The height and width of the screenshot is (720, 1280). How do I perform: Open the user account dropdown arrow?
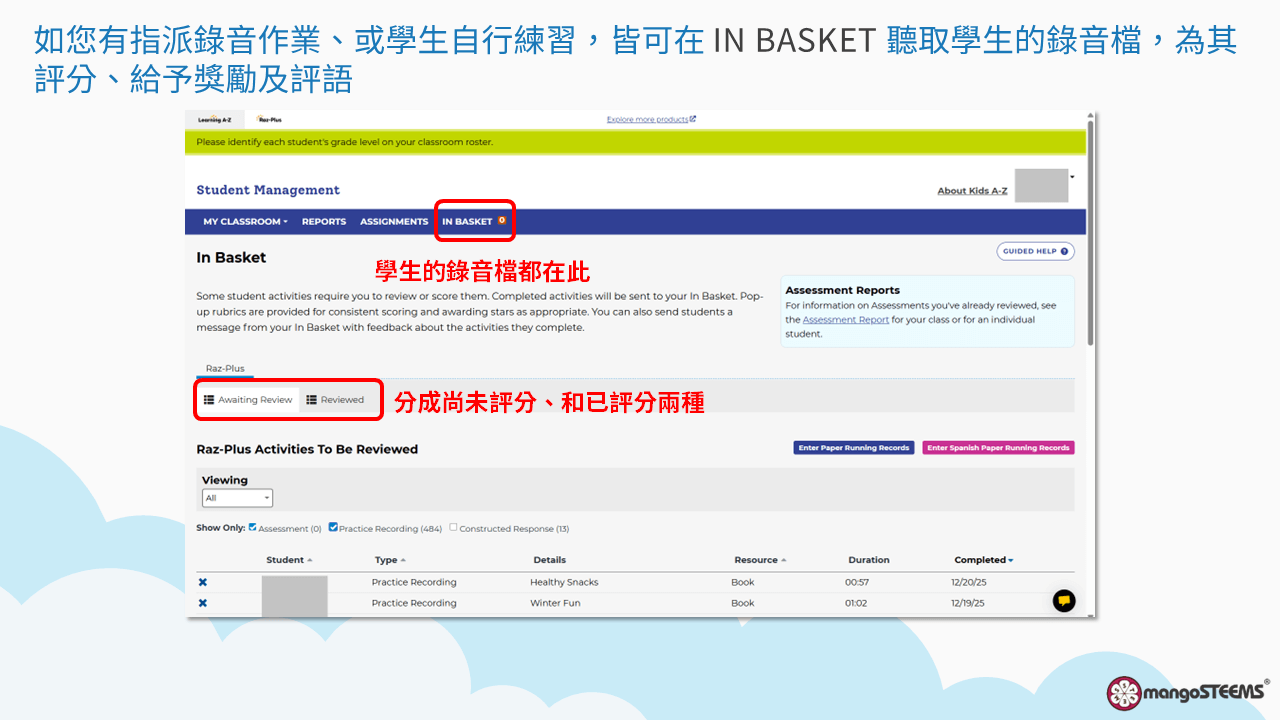(1072, 177)
